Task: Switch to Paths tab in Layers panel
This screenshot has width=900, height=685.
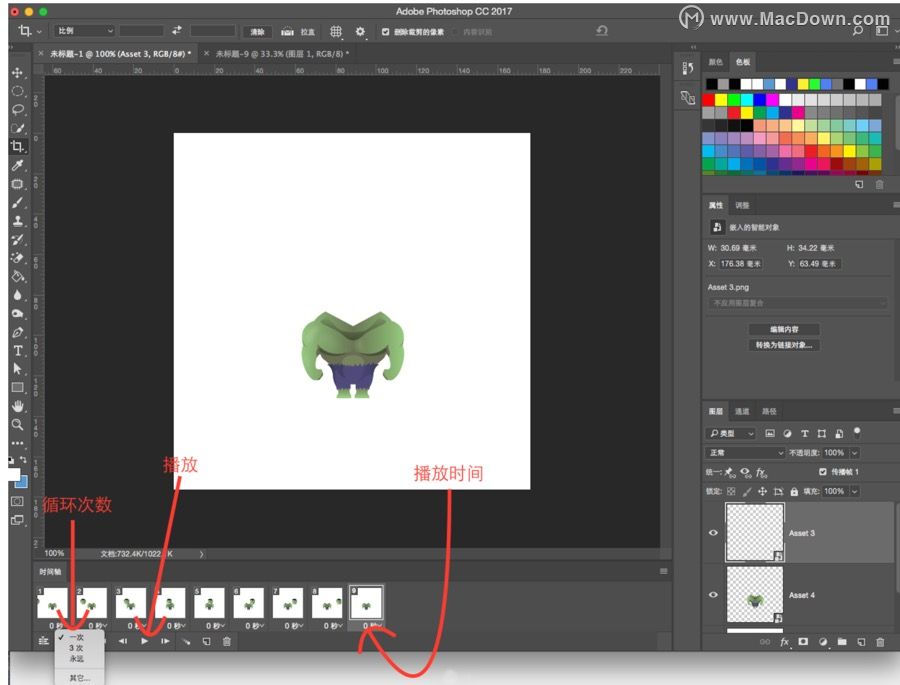Action: coord(769,411)
